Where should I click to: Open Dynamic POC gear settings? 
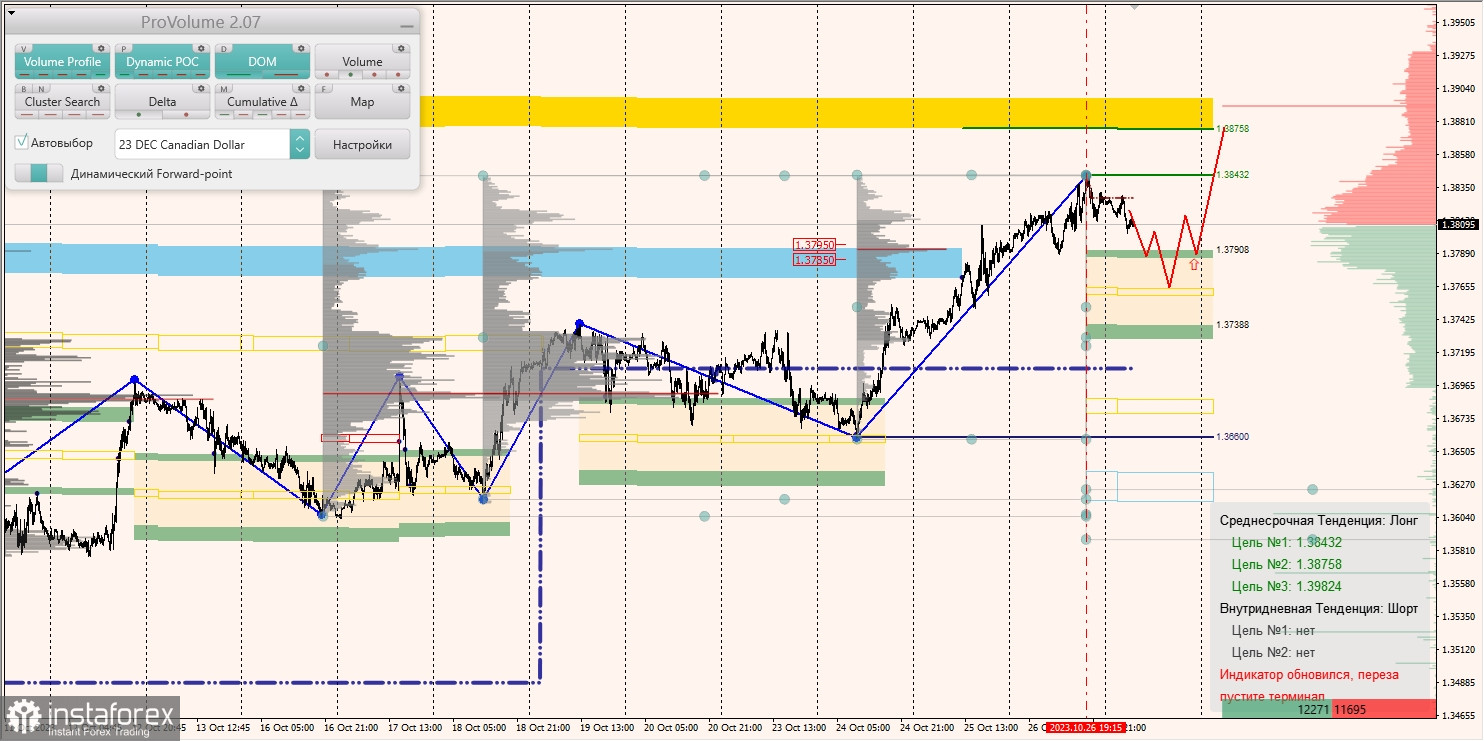200,48
